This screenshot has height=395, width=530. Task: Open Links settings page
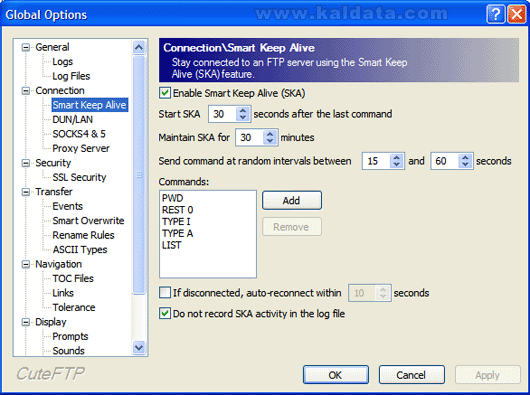(63, 293)
